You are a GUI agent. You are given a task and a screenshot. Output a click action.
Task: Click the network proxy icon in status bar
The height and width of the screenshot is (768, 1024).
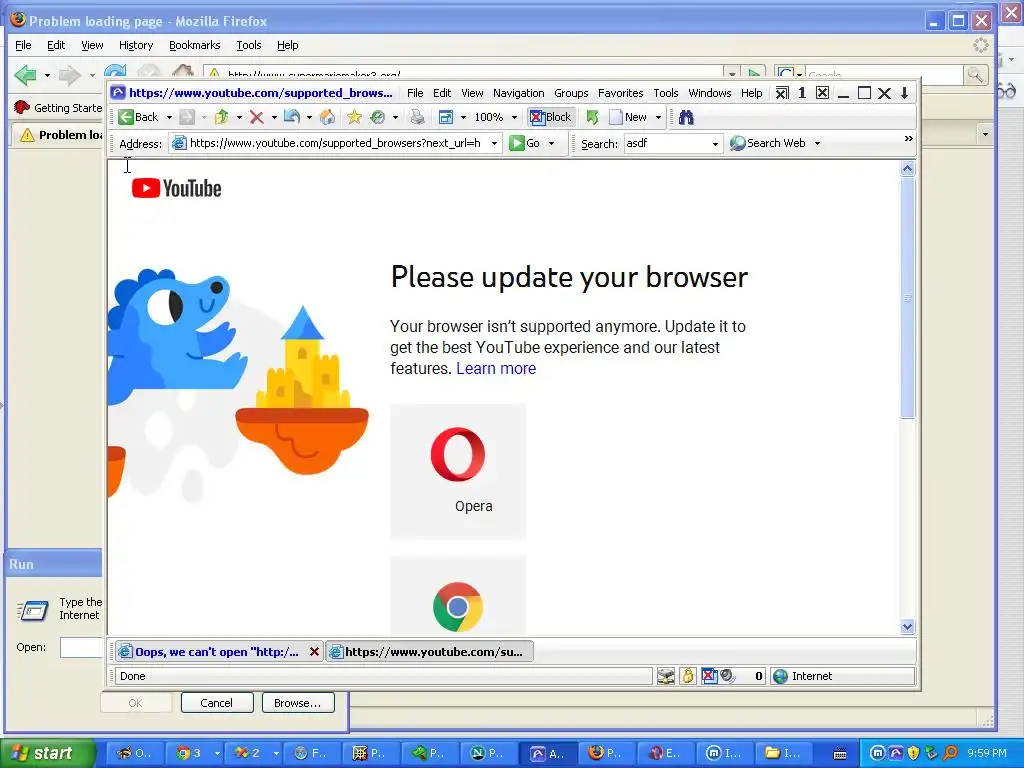pyautogui.click(x=665, y=677)
